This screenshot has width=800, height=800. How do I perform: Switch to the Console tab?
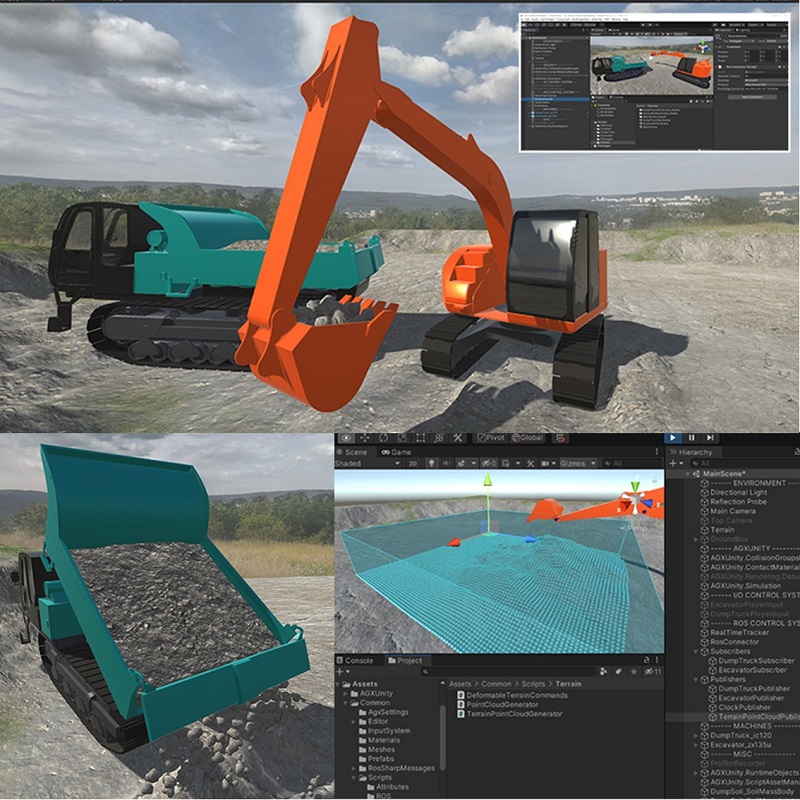(x=359, y=660)
